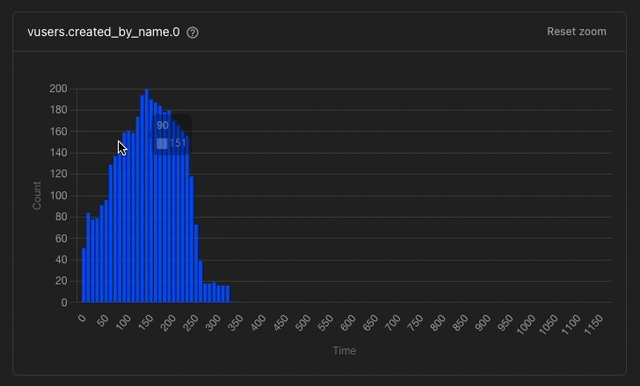Click the x-axis tick label 750
The image size is (640, 386).
pos(416,323)
